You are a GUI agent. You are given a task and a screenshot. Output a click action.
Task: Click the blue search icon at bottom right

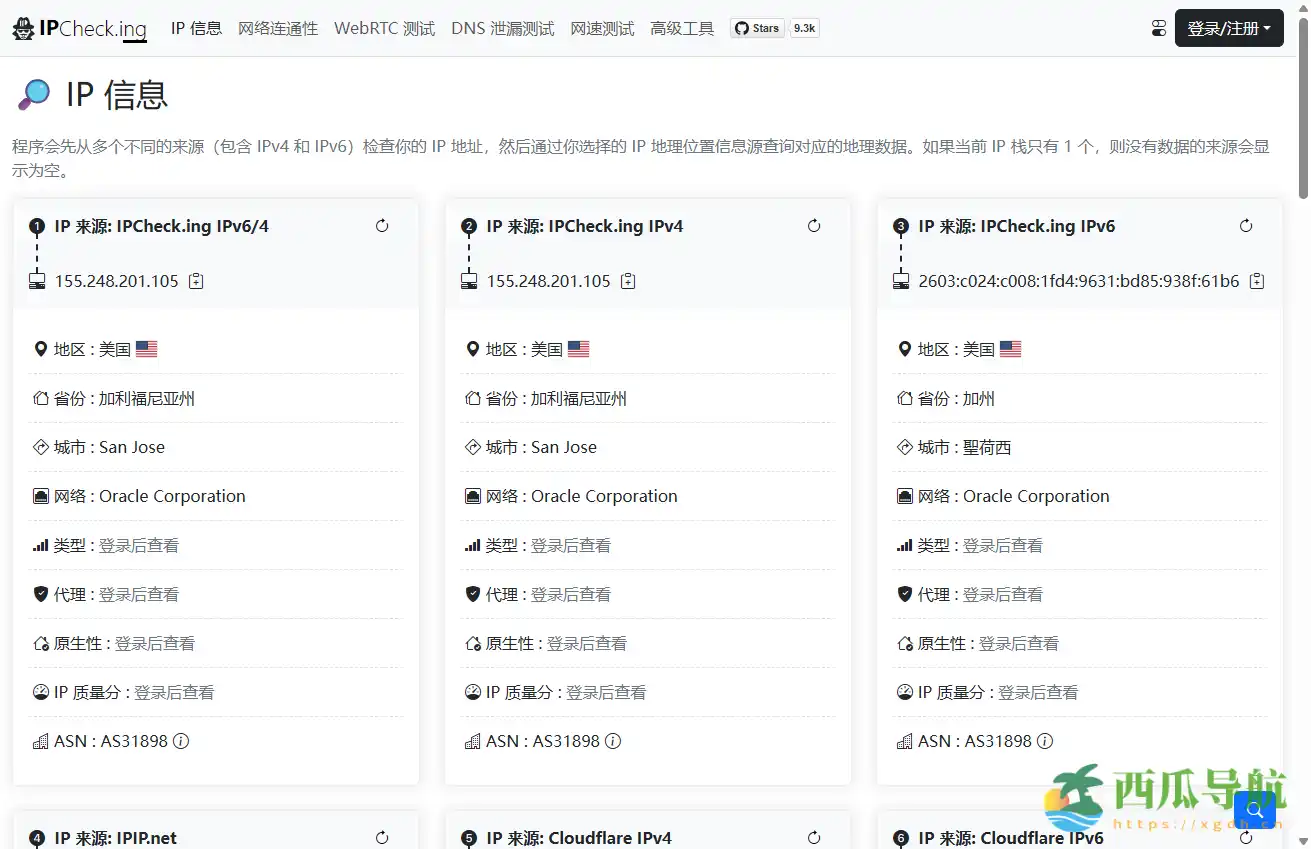click(x=1255, y=811)
